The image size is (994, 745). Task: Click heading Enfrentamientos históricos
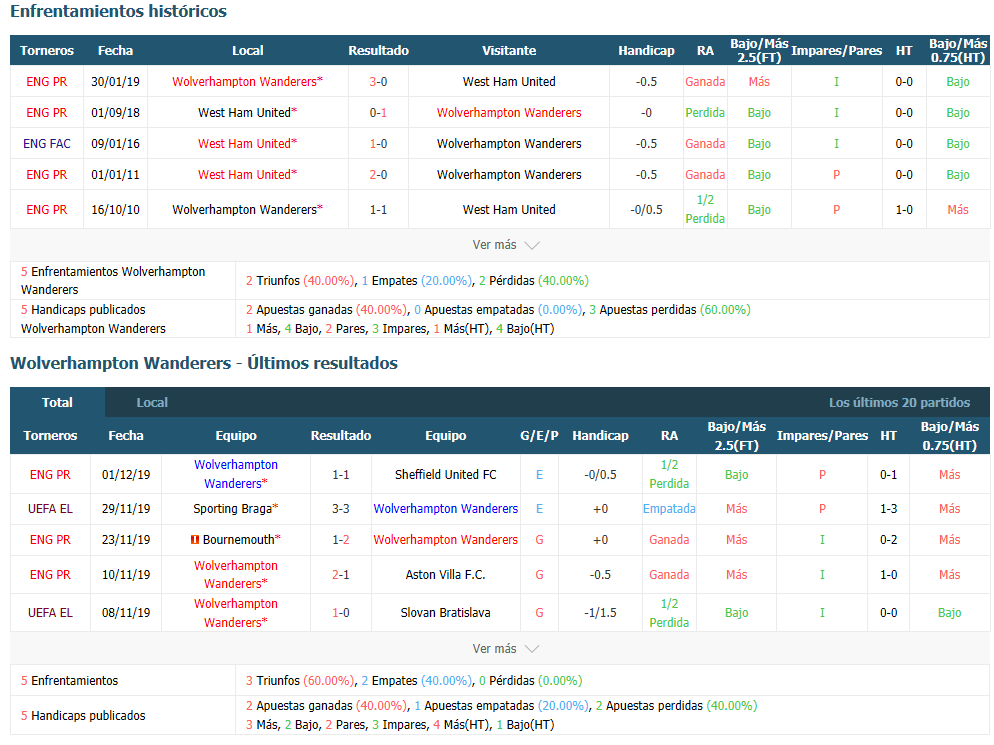tap(119, 11)
